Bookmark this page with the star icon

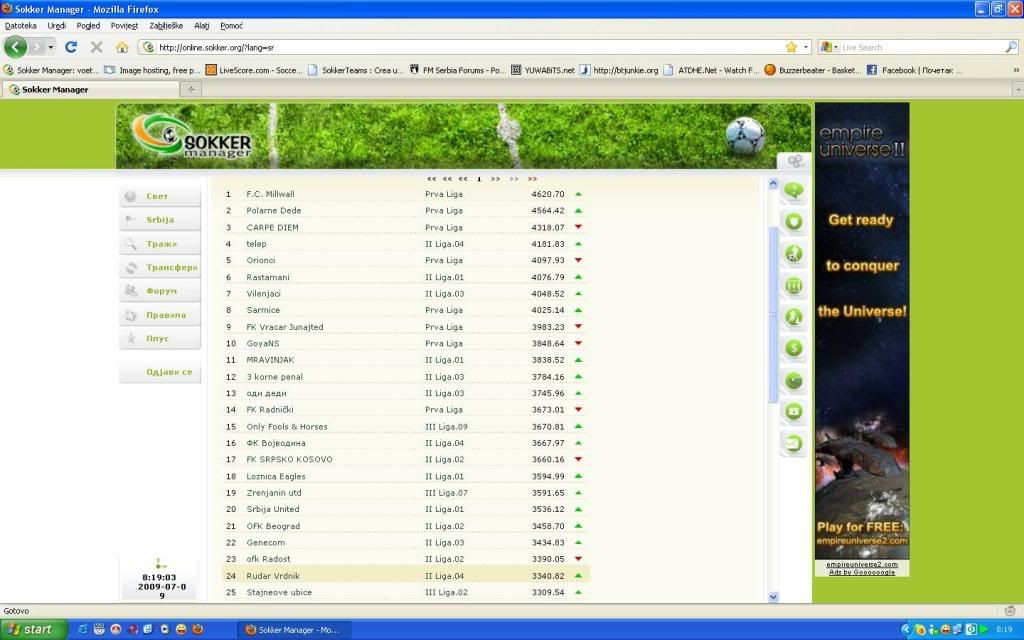(x=792, y=47)
